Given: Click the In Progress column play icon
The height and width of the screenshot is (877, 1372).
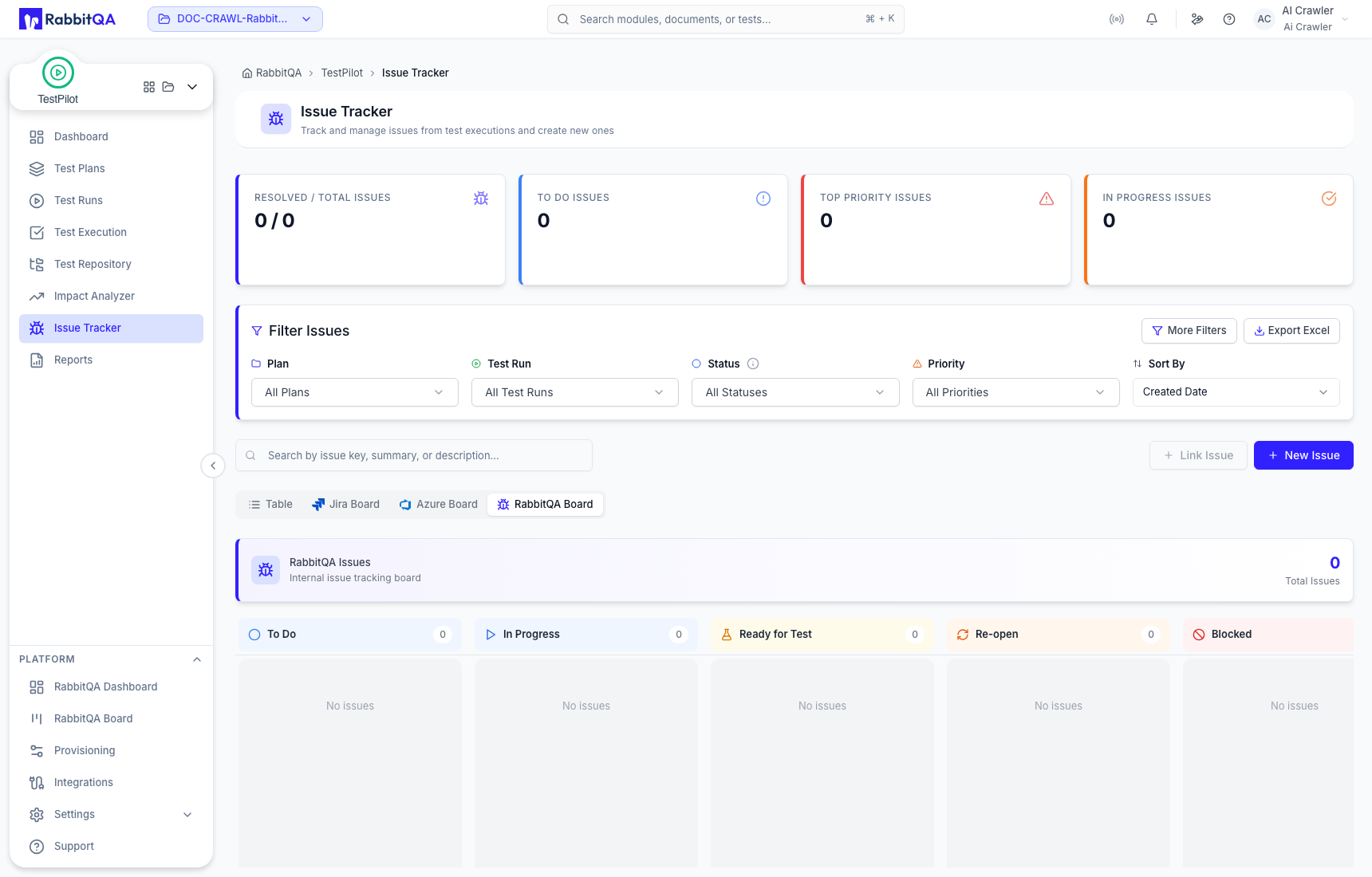Looking at the screenshot, I should coord(491,635).
